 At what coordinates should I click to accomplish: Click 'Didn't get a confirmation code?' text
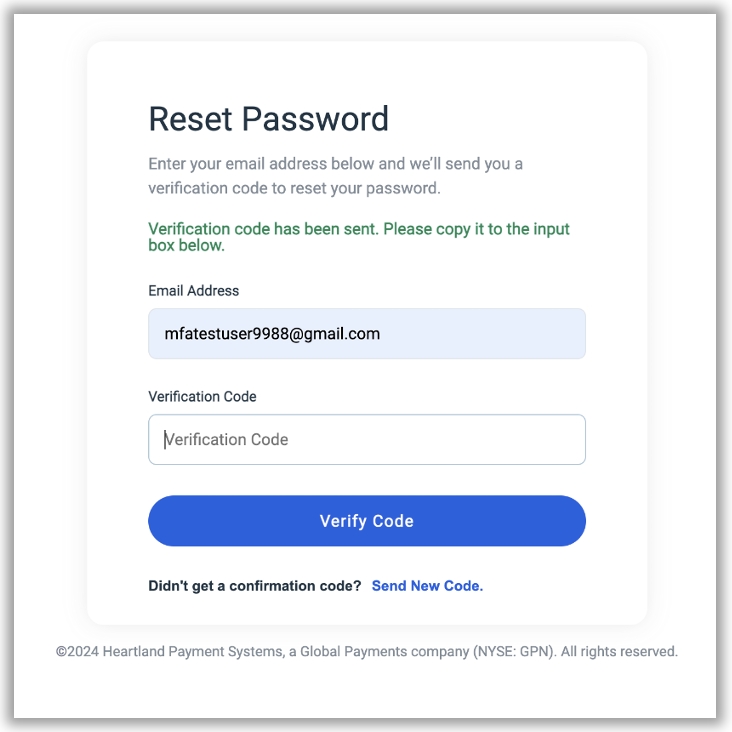click(x=255, y=586)
